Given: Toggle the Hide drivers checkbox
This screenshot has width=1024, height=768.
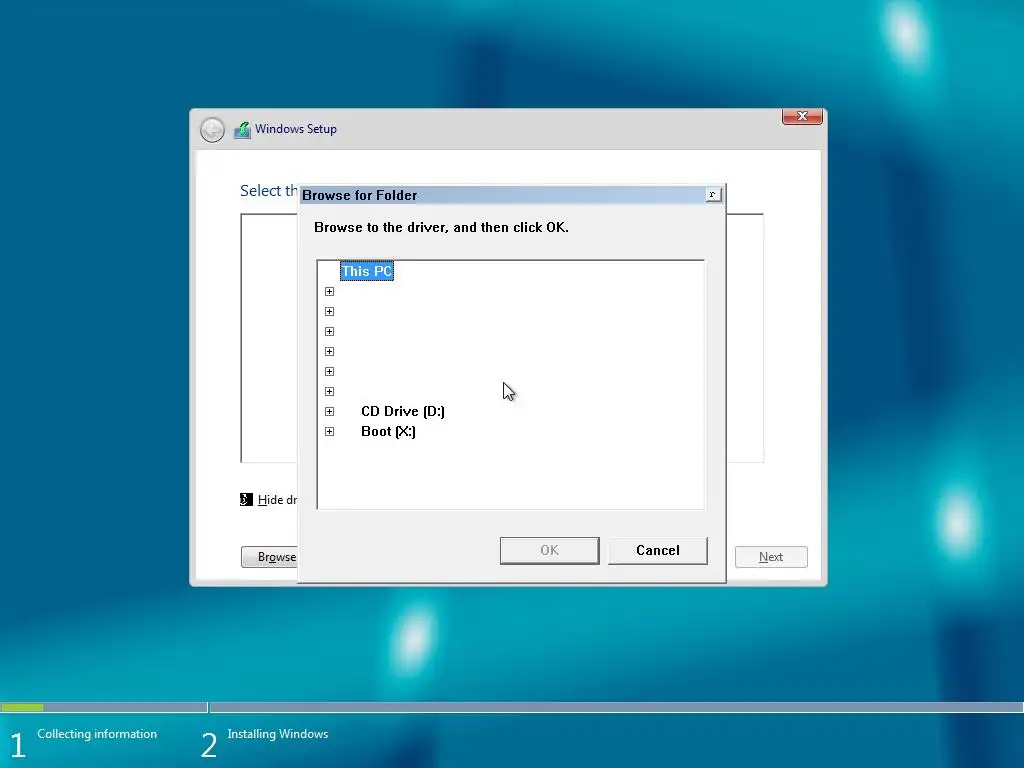Looking at the screenshot, I should coord(246,500).
